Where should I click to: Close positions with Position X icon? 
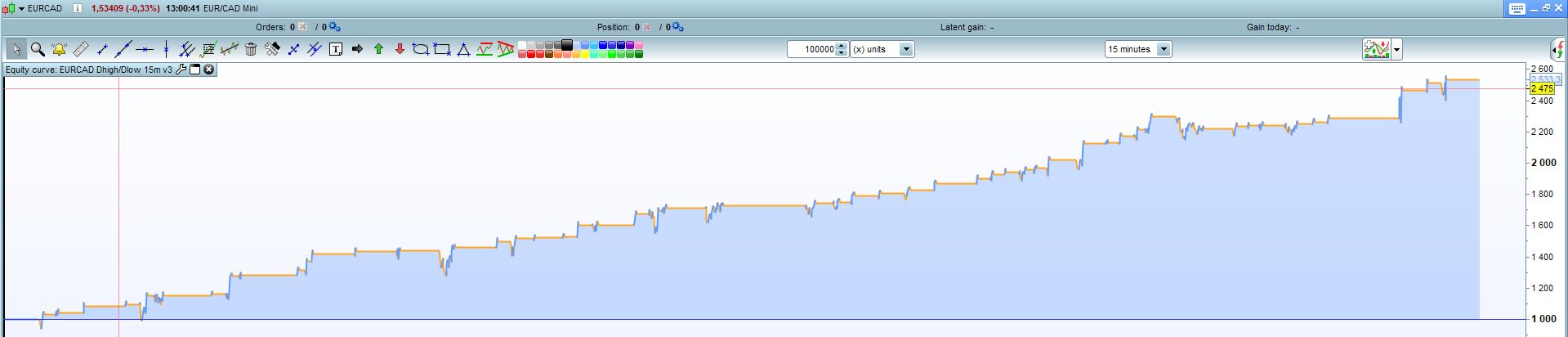646,27
